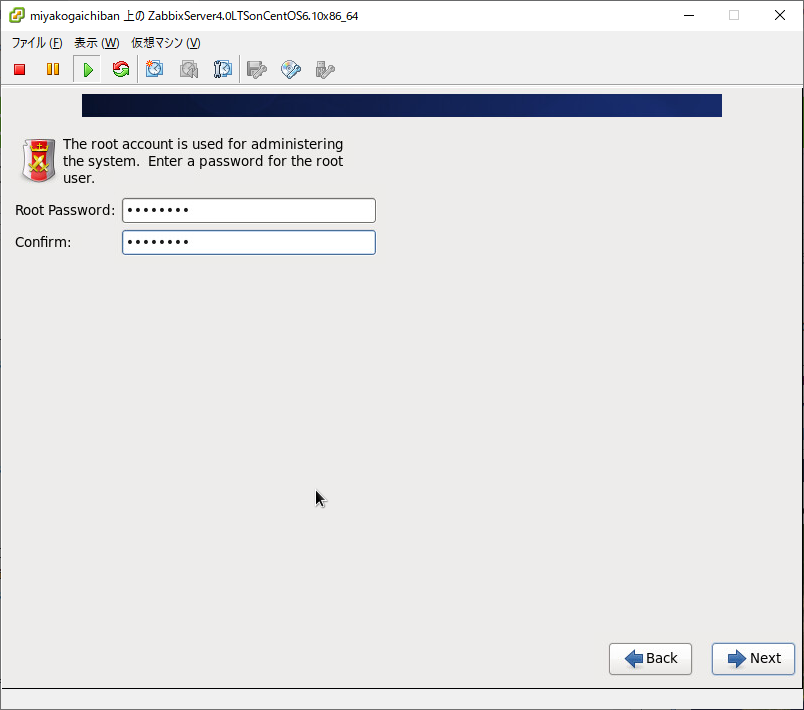Open the snapshot manager icon
Screen dimensions: 804x710
click(223, 69)
